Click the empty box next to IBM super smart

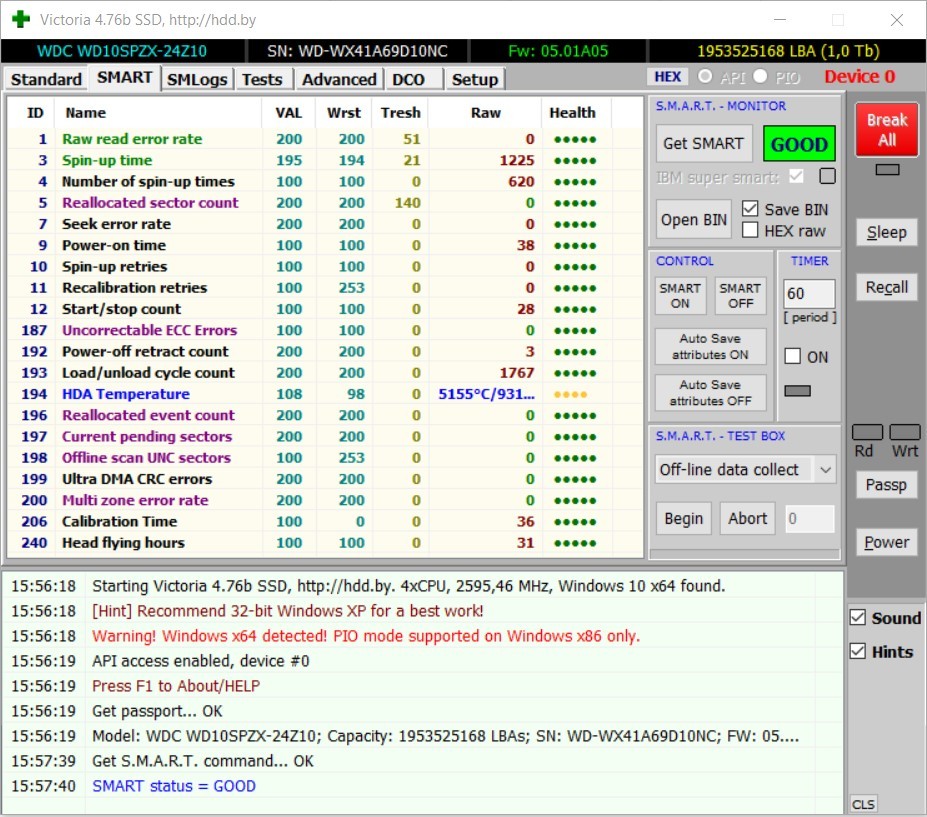coord(828,176)
